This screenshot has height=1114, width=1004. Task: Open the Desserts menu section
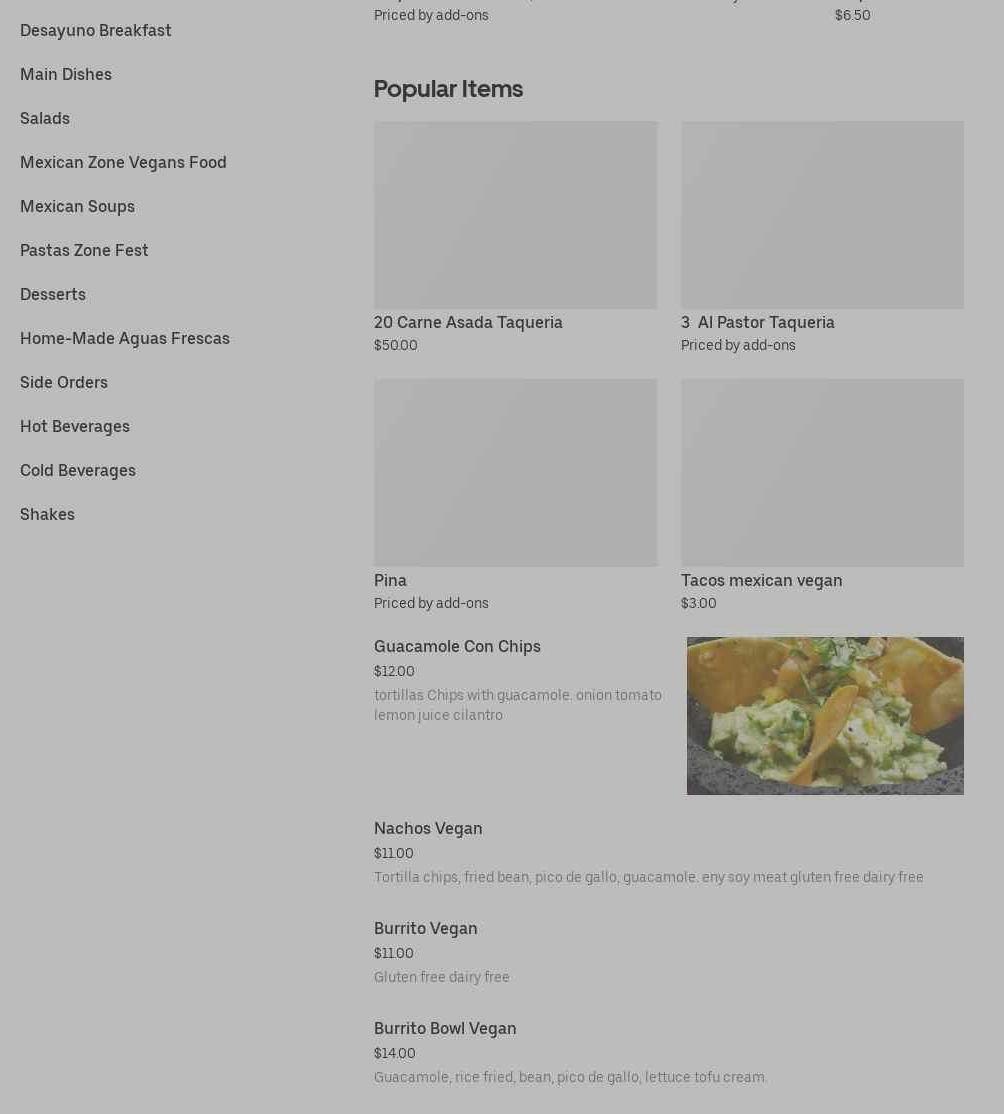tap(53, 295)
